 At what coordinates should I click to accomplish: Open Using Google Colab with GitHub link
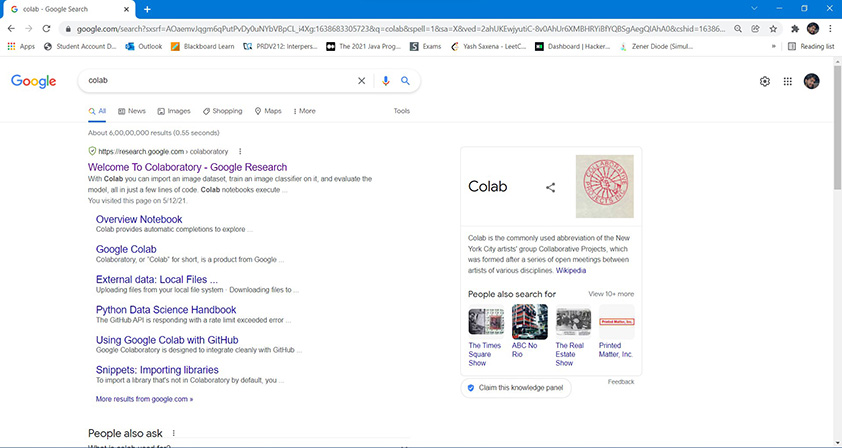(167, 340)
